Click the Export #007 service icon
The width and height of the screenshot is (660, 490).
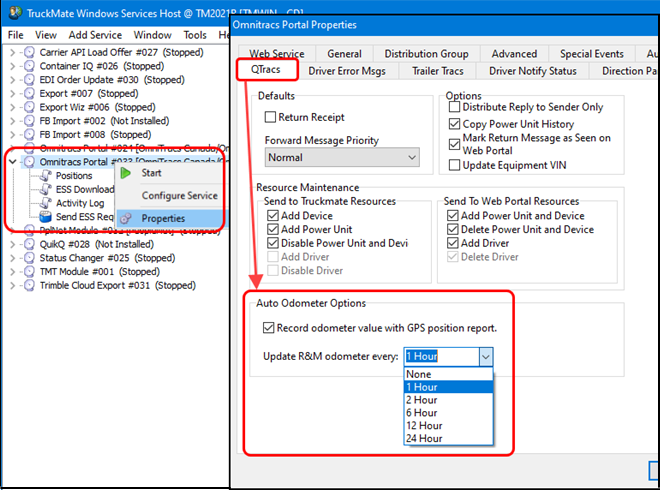point(29,93)
